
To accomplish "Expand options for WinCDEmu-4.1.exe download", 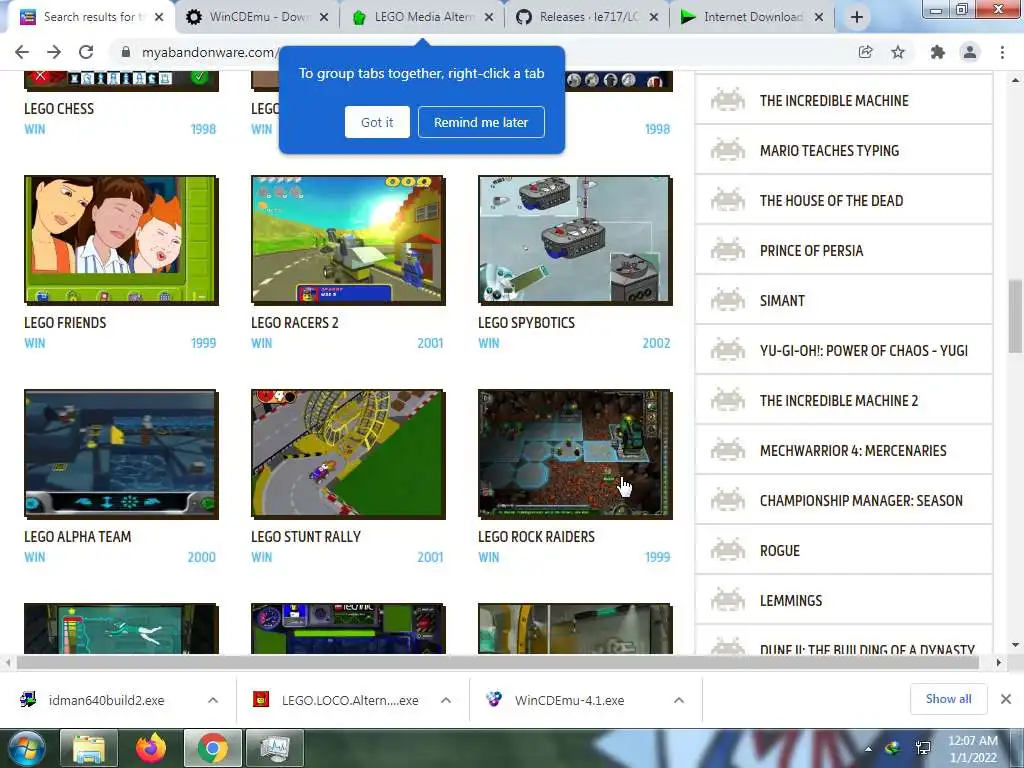I will click(x=679, y=700).
